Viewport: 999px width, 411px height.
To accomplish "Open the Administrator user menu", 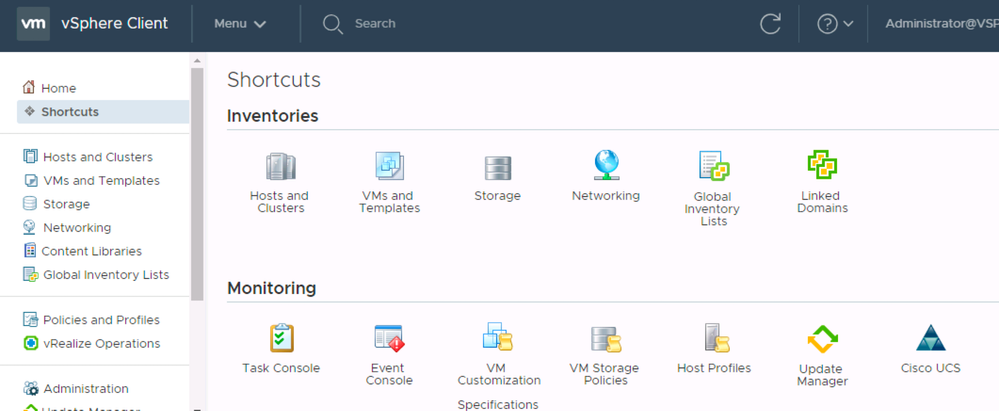I will (x=942, y=24).
